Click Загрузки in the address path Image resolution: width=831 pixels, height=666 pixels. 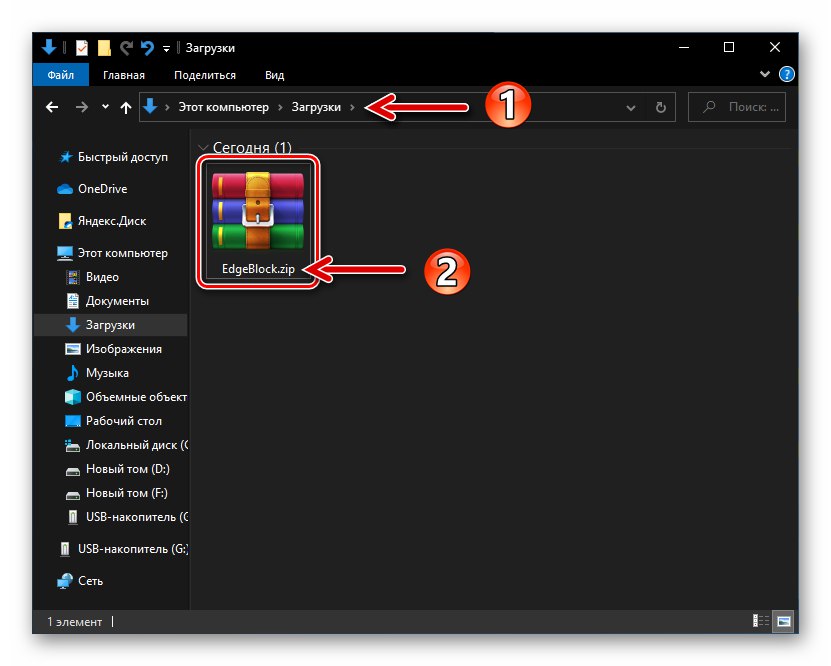[x=316, y=107]
